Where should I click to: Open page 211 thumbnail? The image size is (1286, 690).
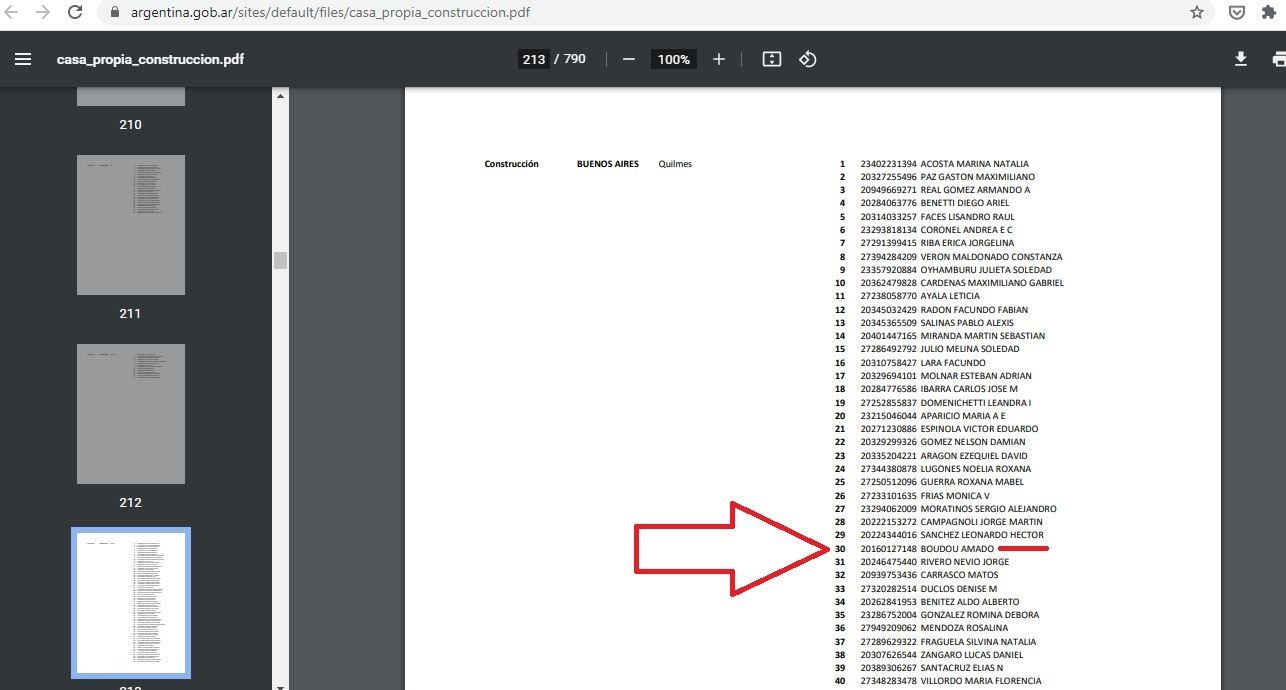tap(131, 225)
